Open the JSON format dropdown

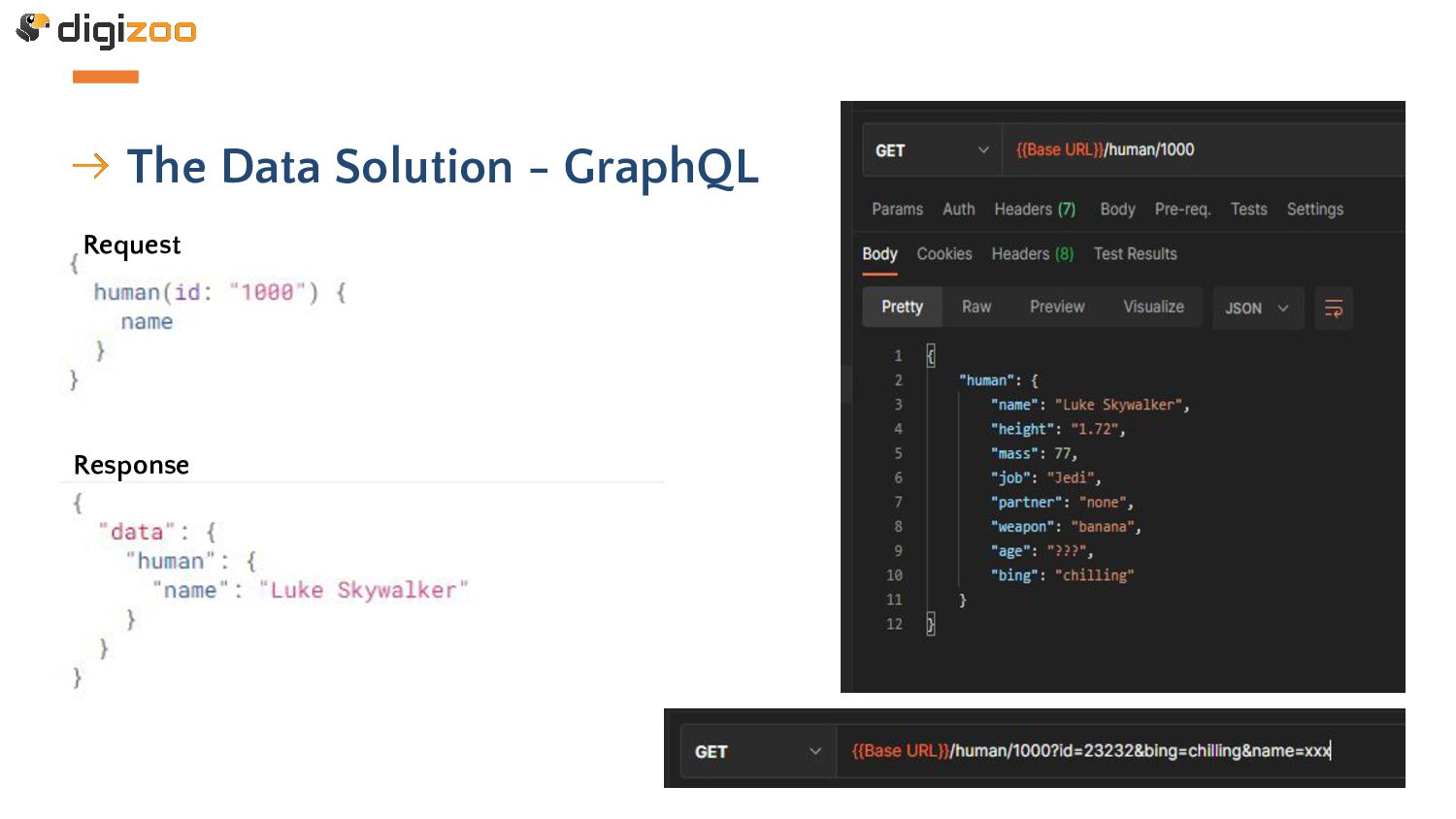pyautogui.click(x=1257, y=309)
